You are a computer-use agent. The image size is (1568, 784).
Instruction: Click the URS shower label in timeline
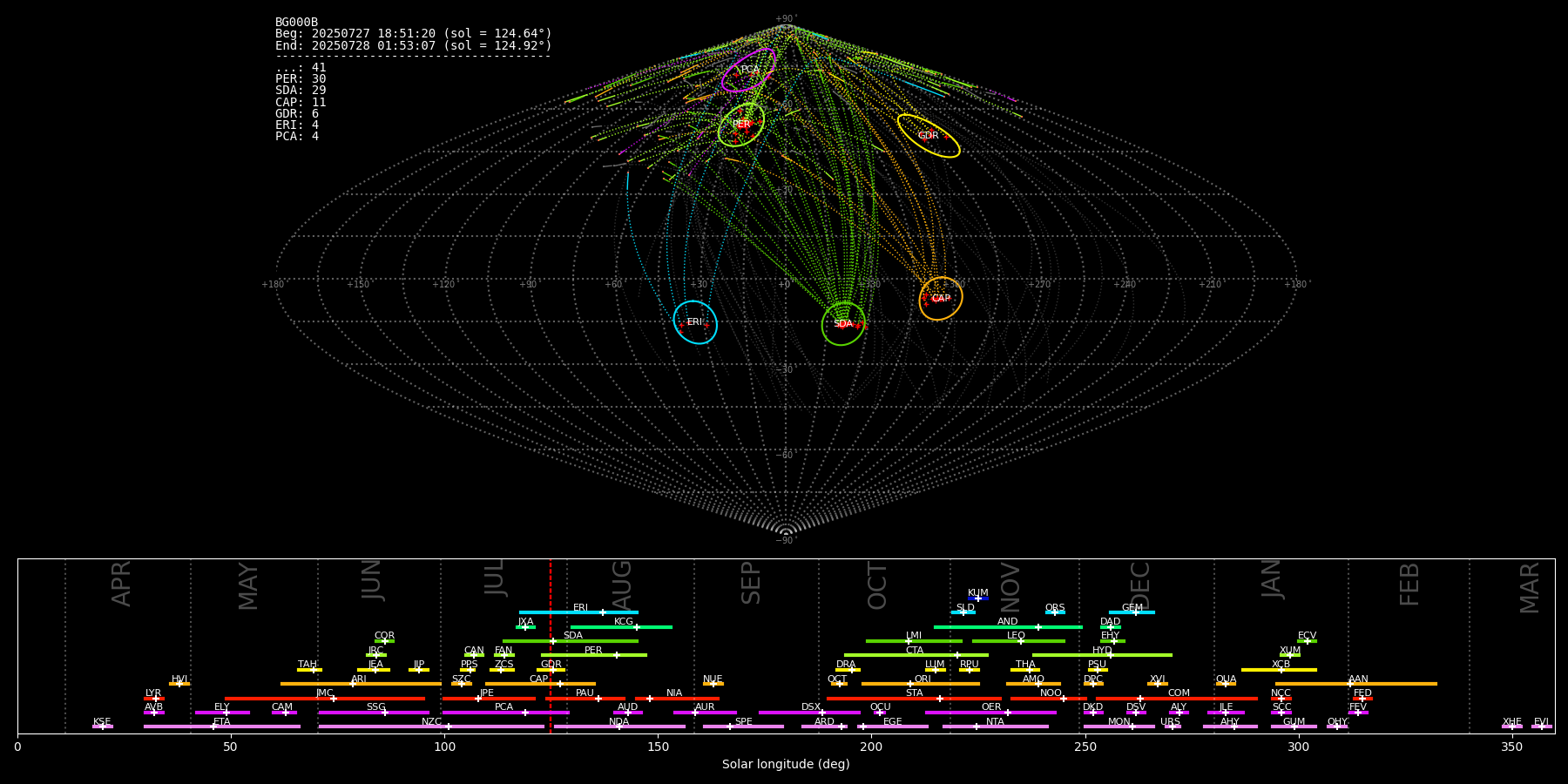point(1170,722)
